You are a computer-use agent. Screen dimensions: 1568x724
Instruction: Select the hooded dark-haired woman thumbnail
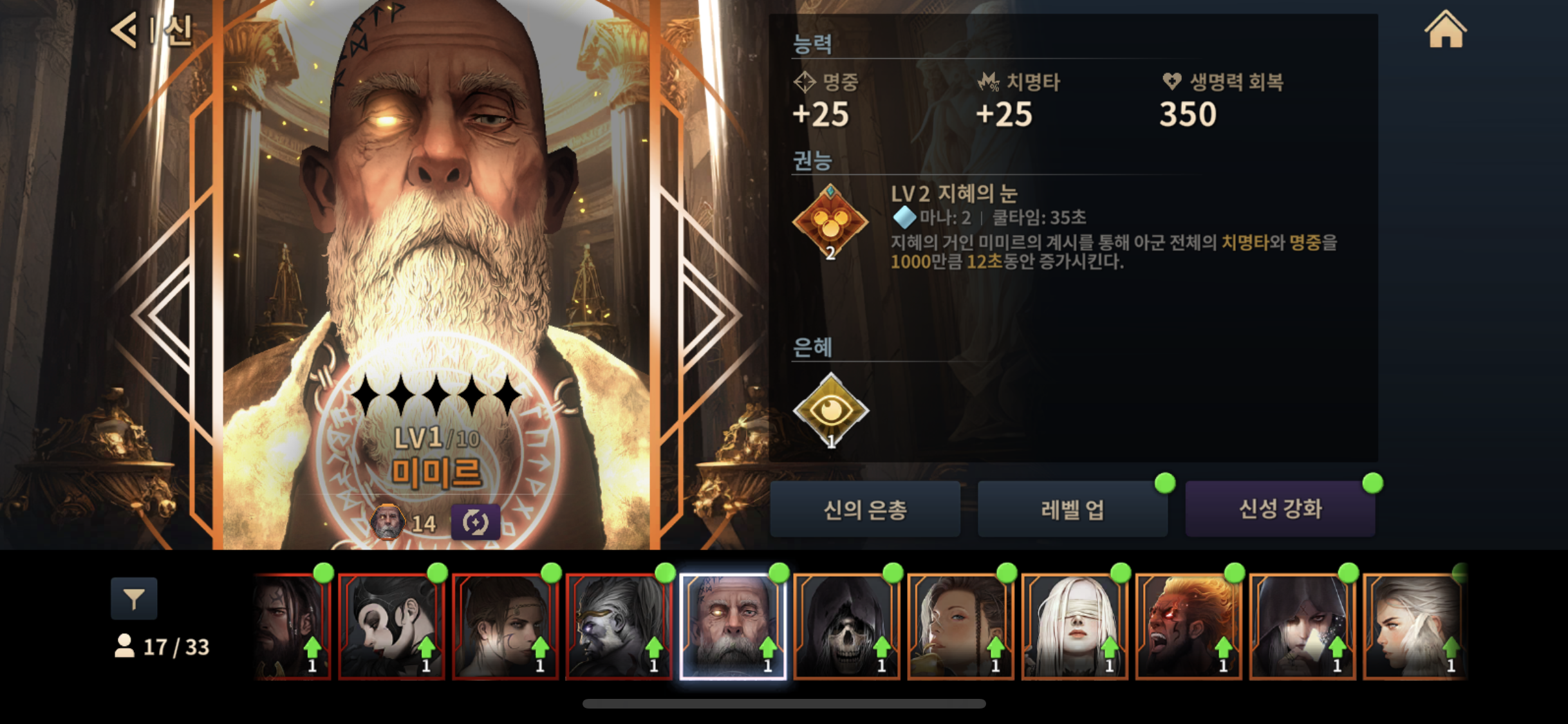(x=1302, y=627)
